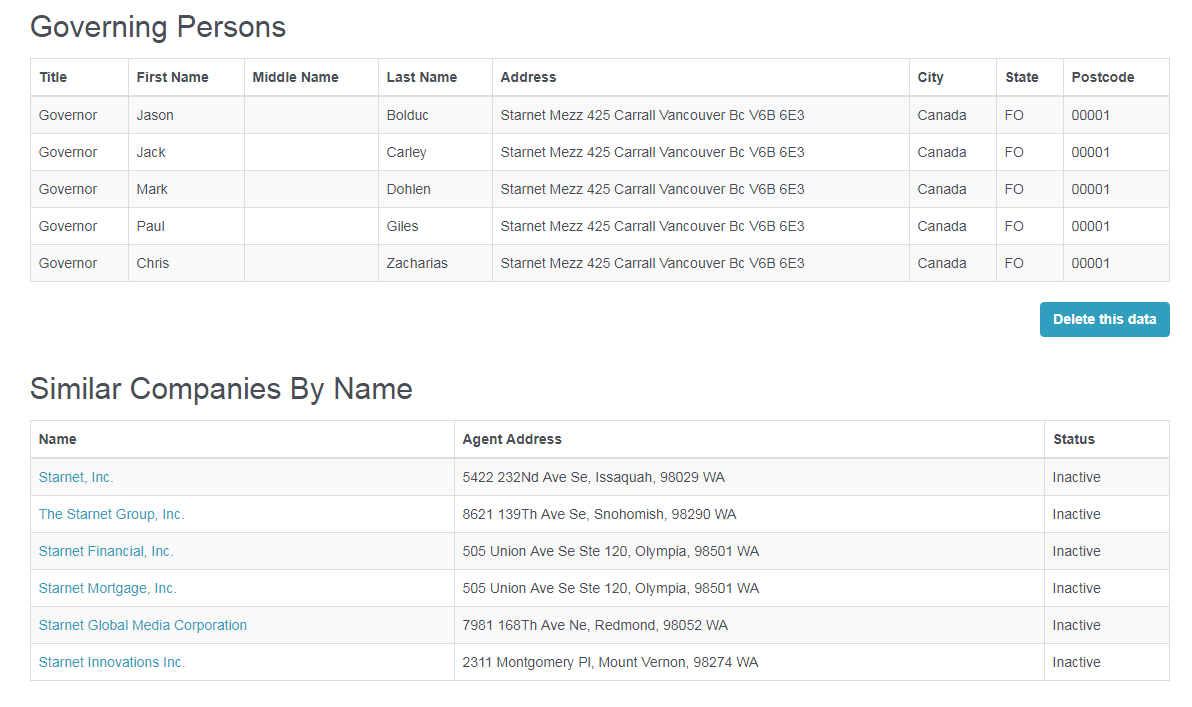The height and width of the screenshot is (707, 1192).
Task: Open the Starnet Mortgage, Inc. link
Action: [x=108, y=588]
